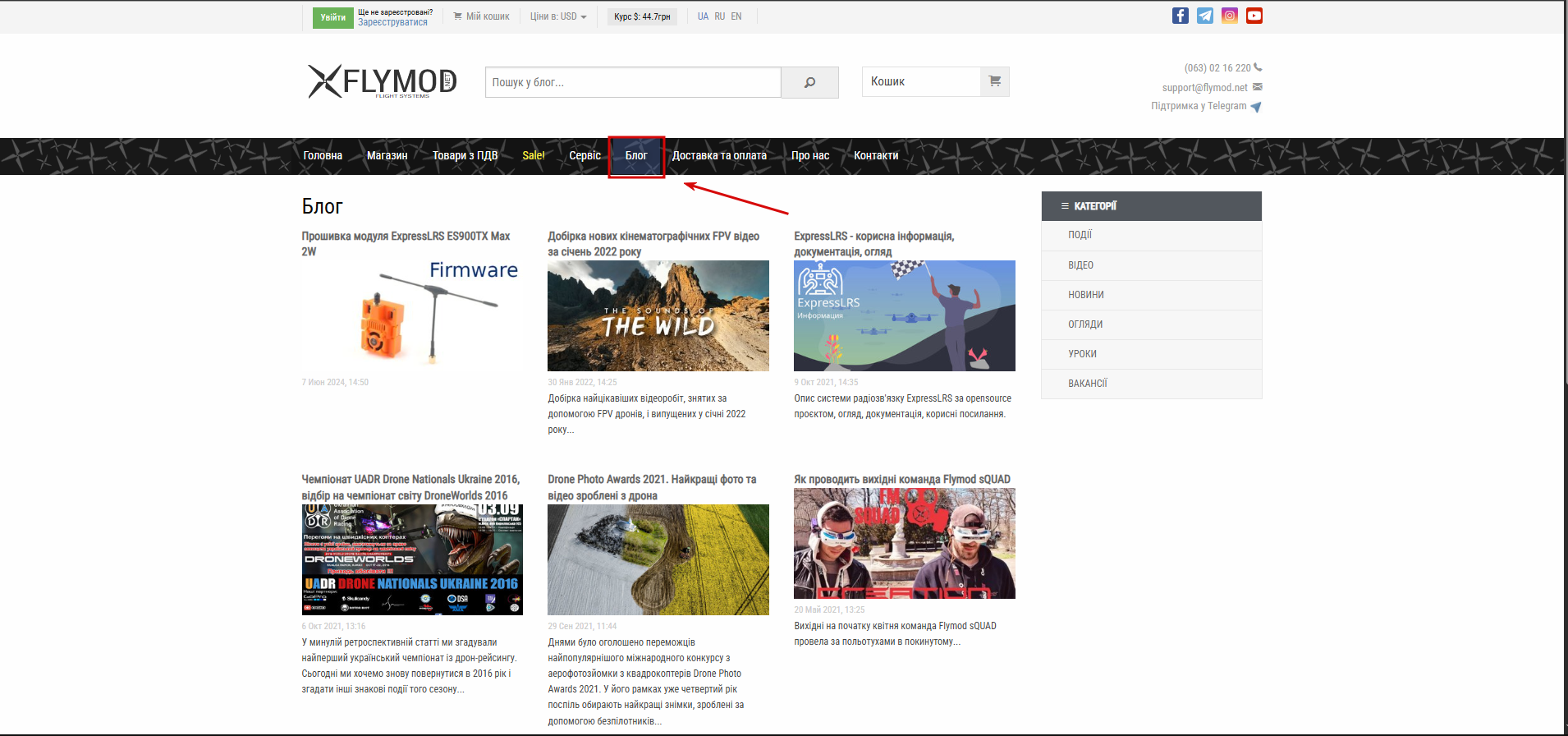Open Магазин in the navigation bar
This screenshot has height=736, width=1568.
[x=387, y=155]
